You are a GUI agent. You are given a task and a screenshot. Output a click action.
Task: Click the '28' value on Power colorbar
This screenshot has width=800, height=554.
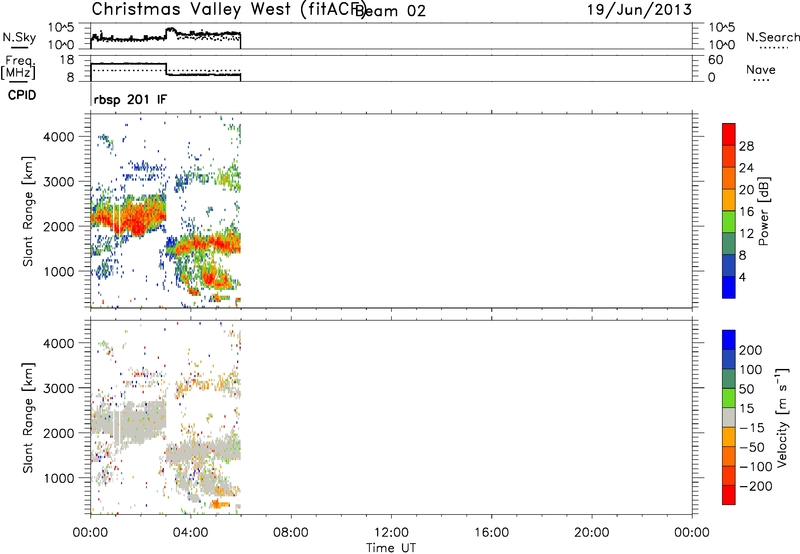click(x=746, y=146)
